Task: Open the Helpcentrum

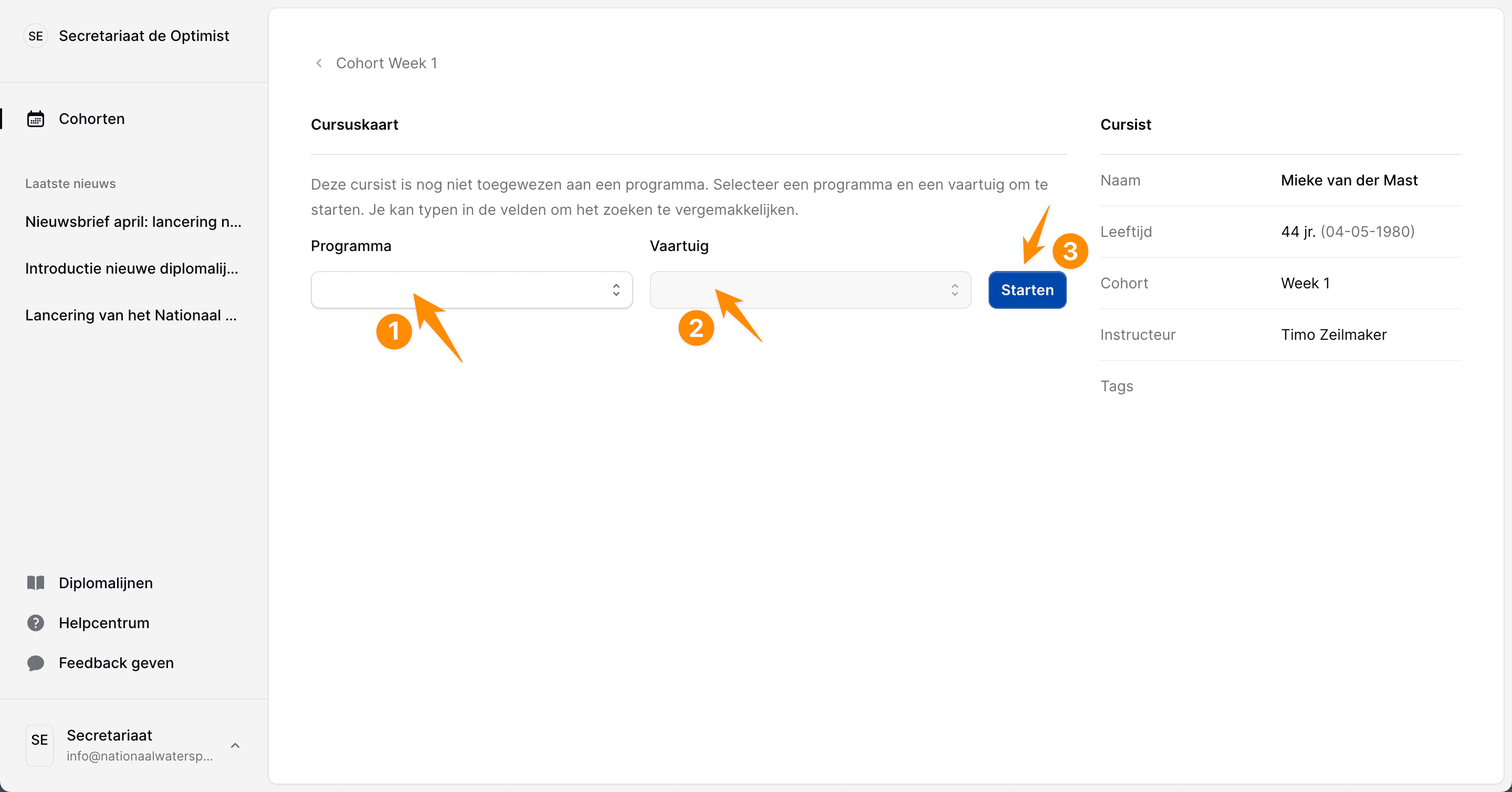Action: (x=104, y=622)
